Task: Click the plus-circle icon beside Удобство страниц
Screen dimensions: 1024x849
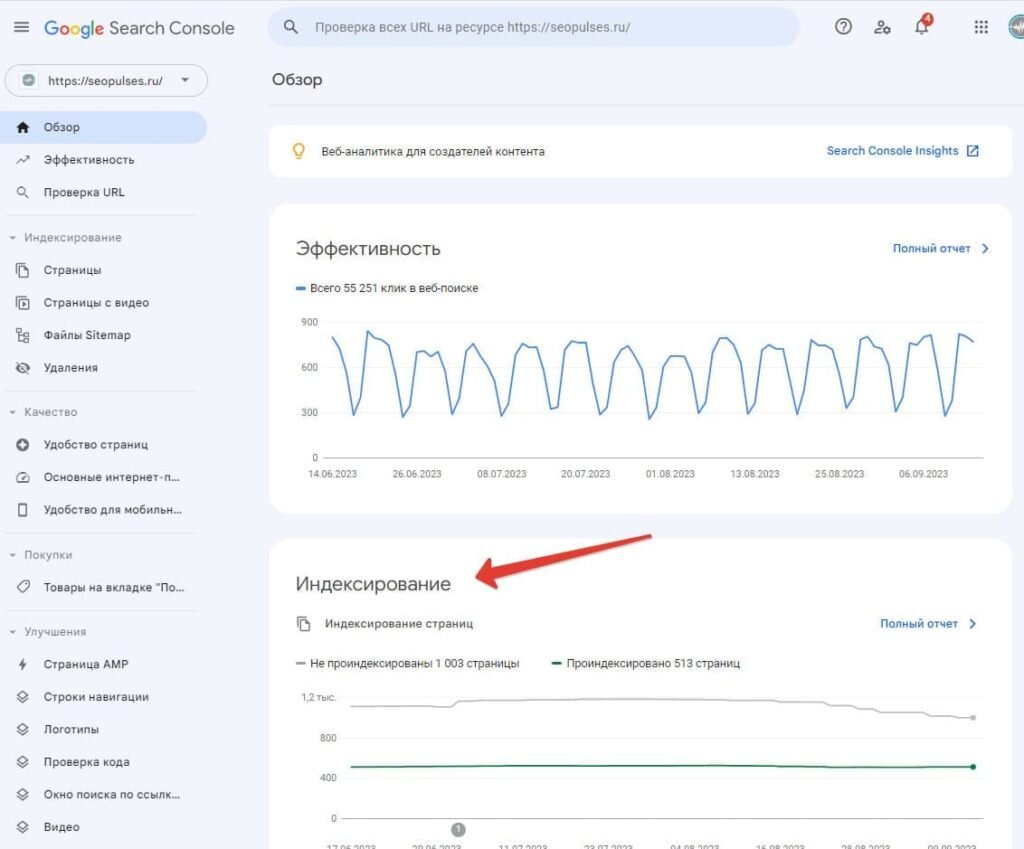Action: click(x=23, y=445)
